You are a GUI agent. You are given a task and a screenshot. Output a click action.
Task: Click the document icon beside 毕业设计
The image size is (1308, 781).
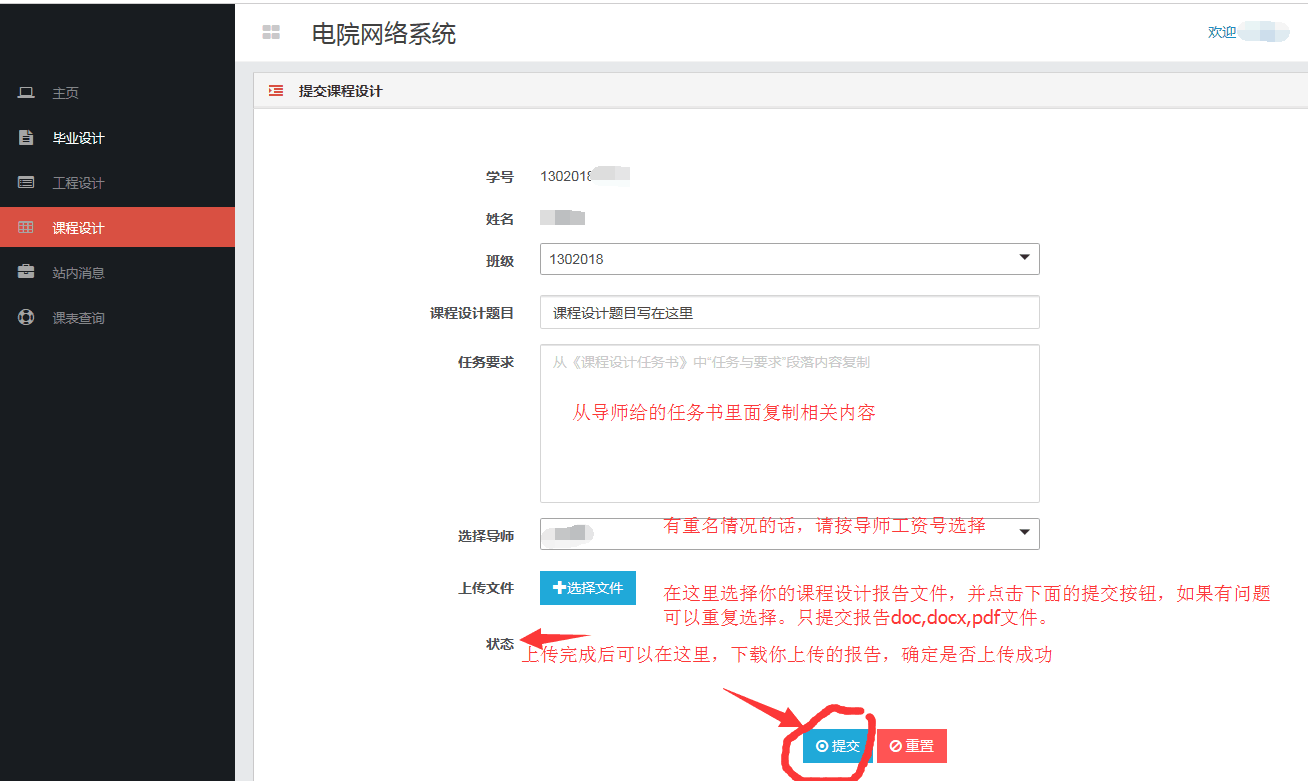tap(26, 138)
